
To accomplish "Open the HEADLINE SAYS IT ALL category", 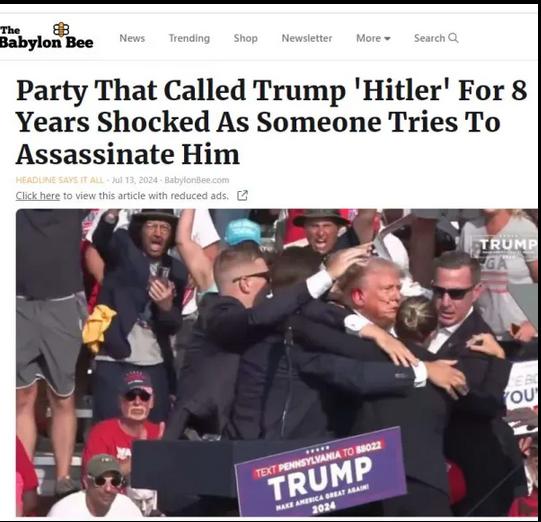I will [60, 180].
